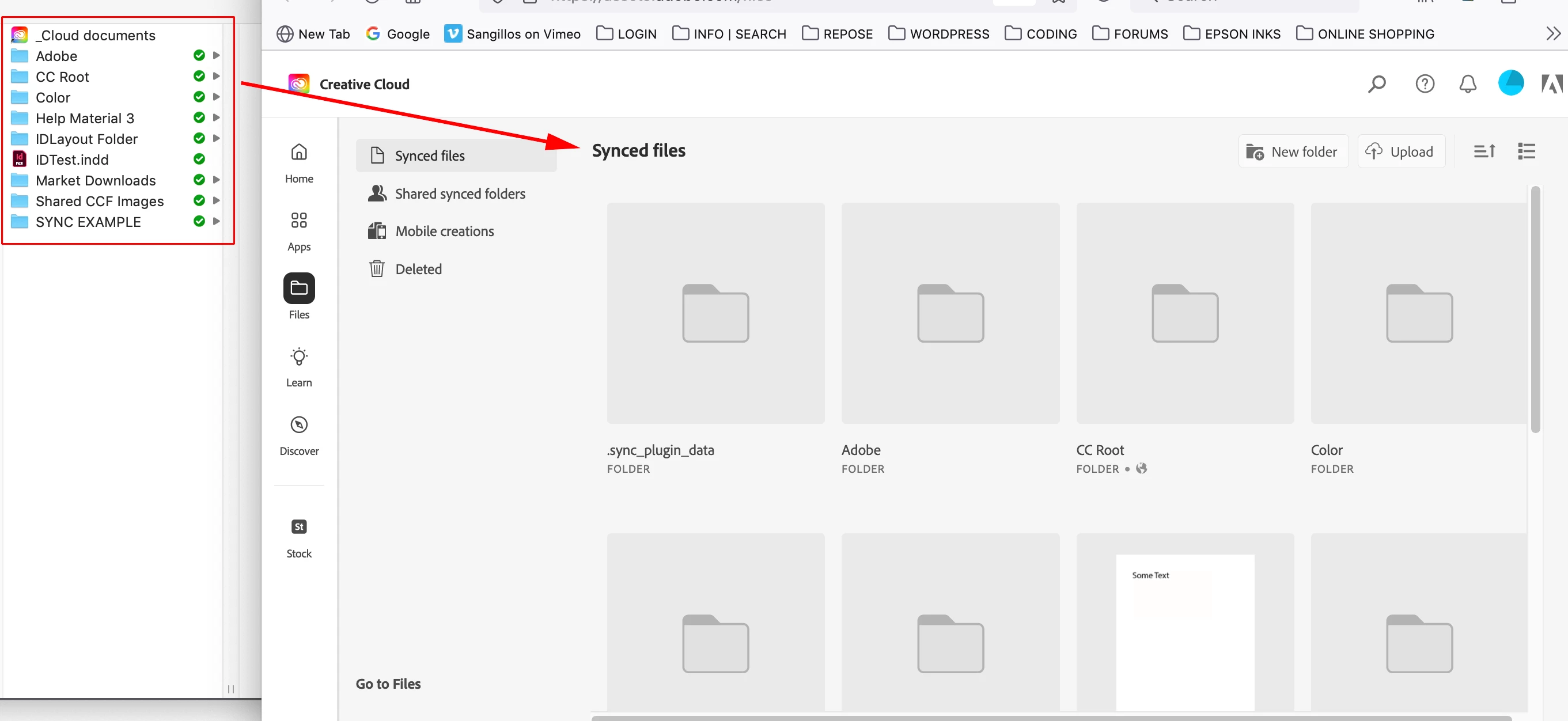Open the CC Root folder thumbnail
The height and width of the screenshot is (721, 1568).
point(1184,313)
